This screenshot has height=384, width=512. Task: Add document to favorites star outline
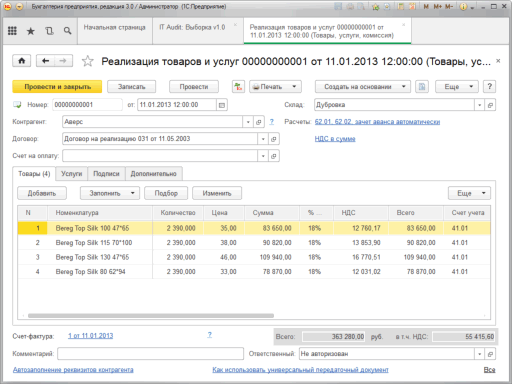tap(88, 61)
